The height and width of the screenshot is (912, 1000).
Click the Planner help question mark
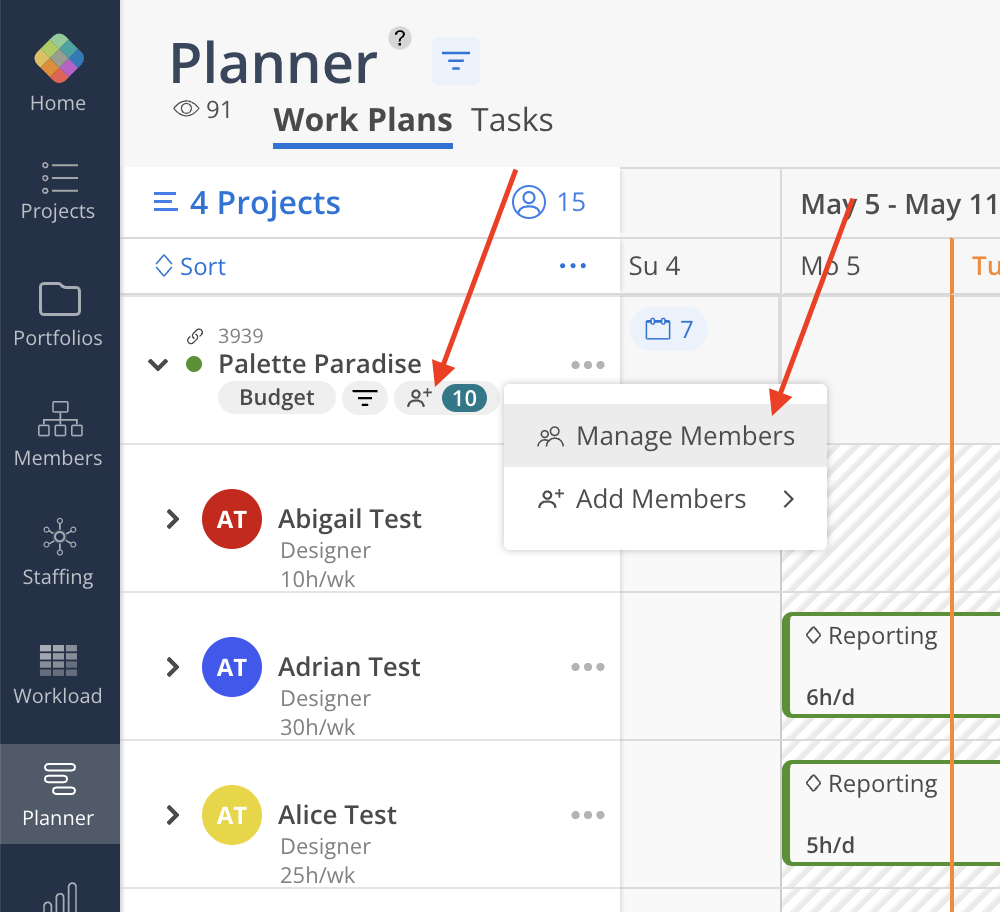400,38
